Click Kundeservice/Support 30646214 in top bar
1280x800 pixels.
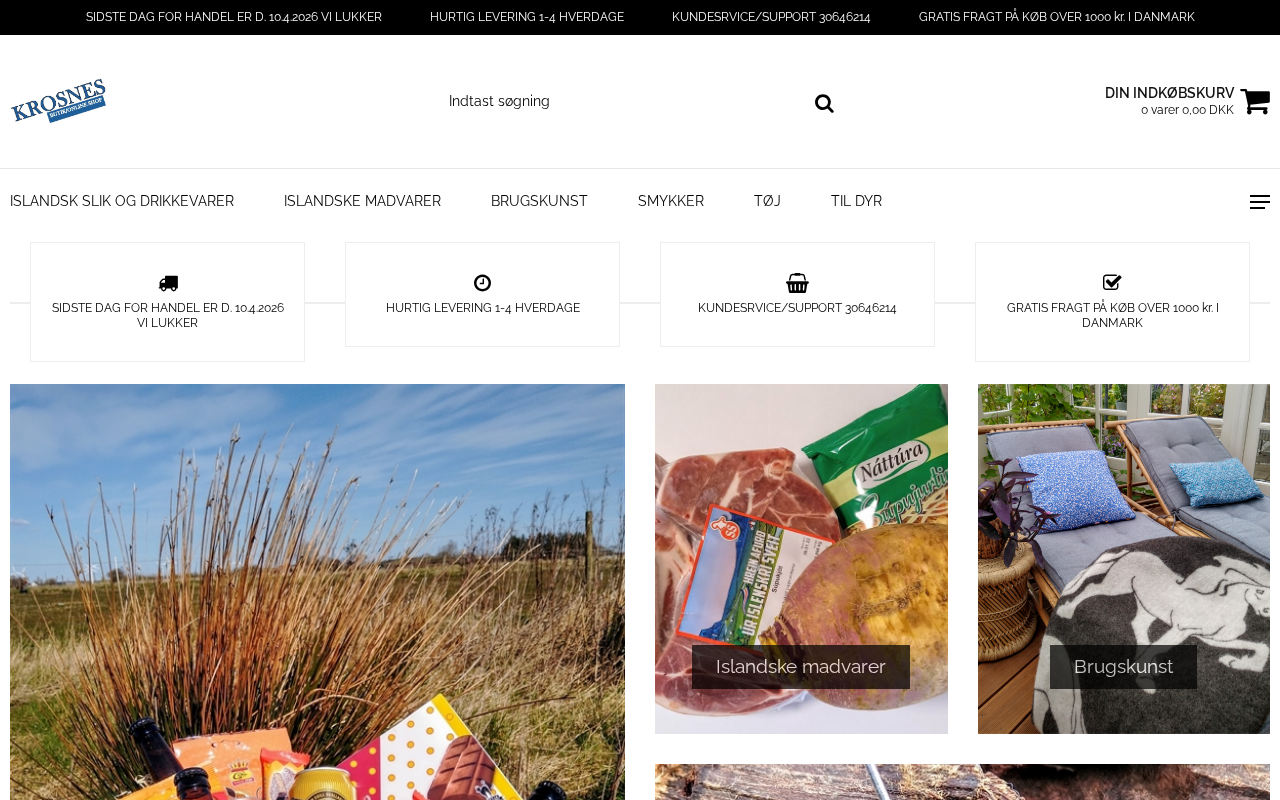click(771, 17)
